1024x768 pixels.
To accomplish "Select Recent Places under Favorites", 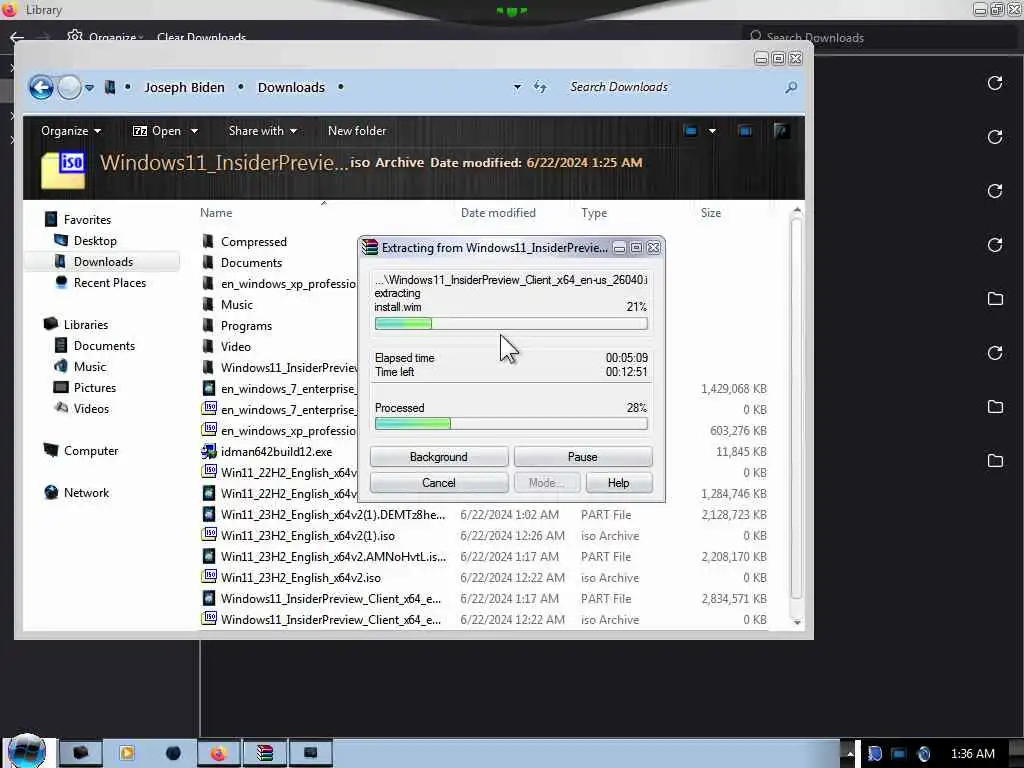I will 110,282.
